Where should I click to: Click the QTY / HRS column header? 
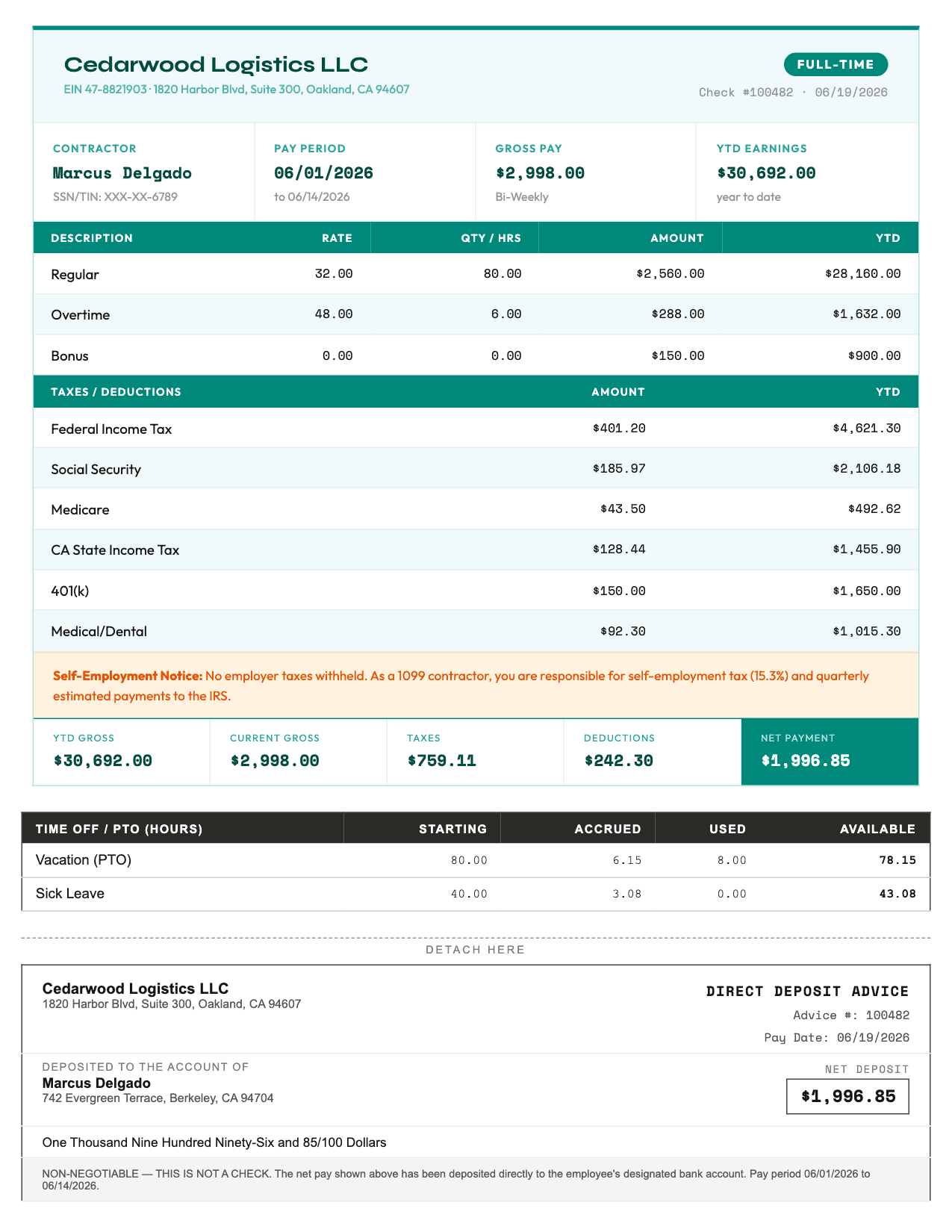pyautogui.click(x=491, y=238)
